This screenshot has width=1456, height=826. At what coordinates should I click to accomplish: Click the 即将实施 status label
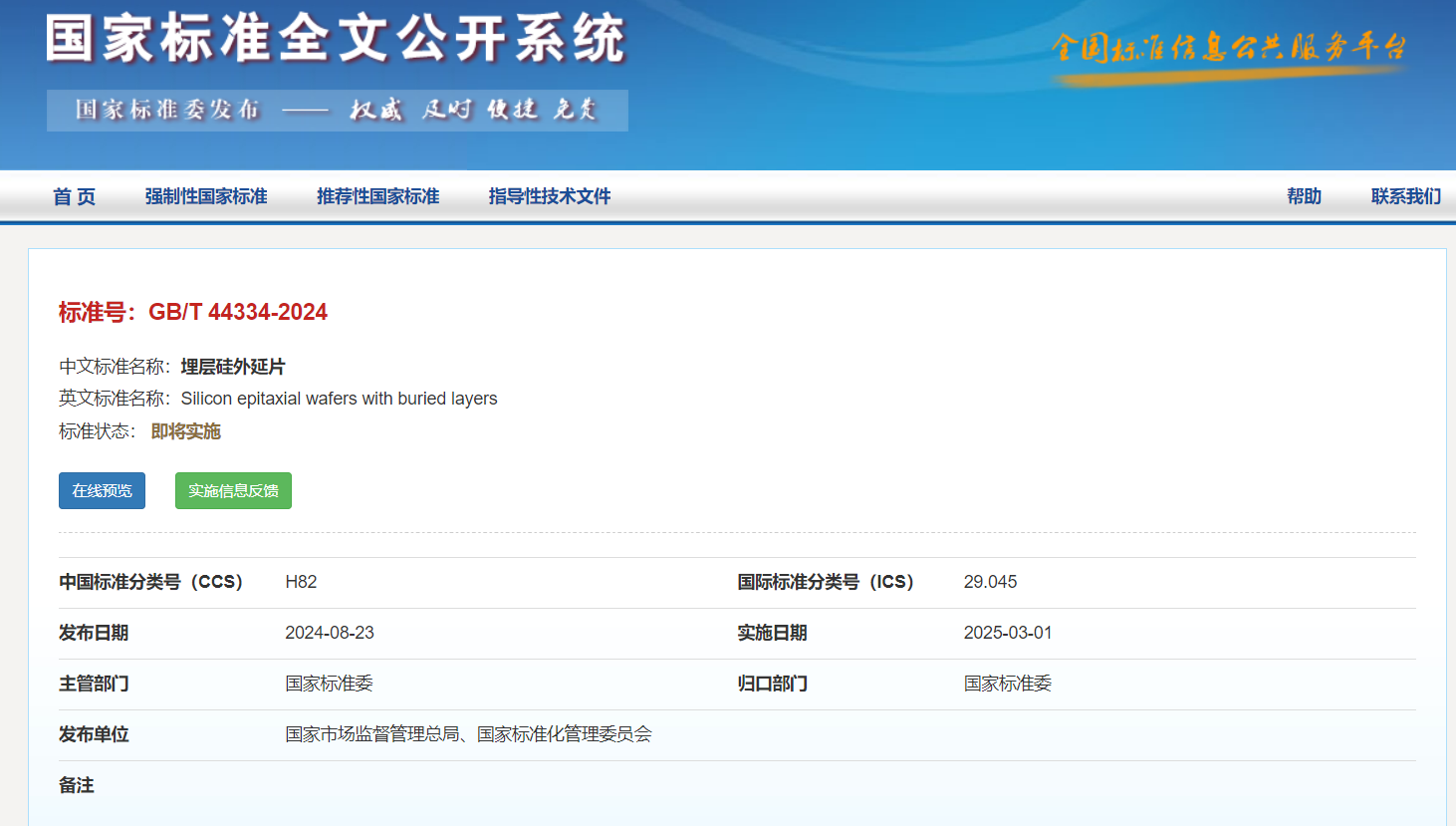pos(186,432)
